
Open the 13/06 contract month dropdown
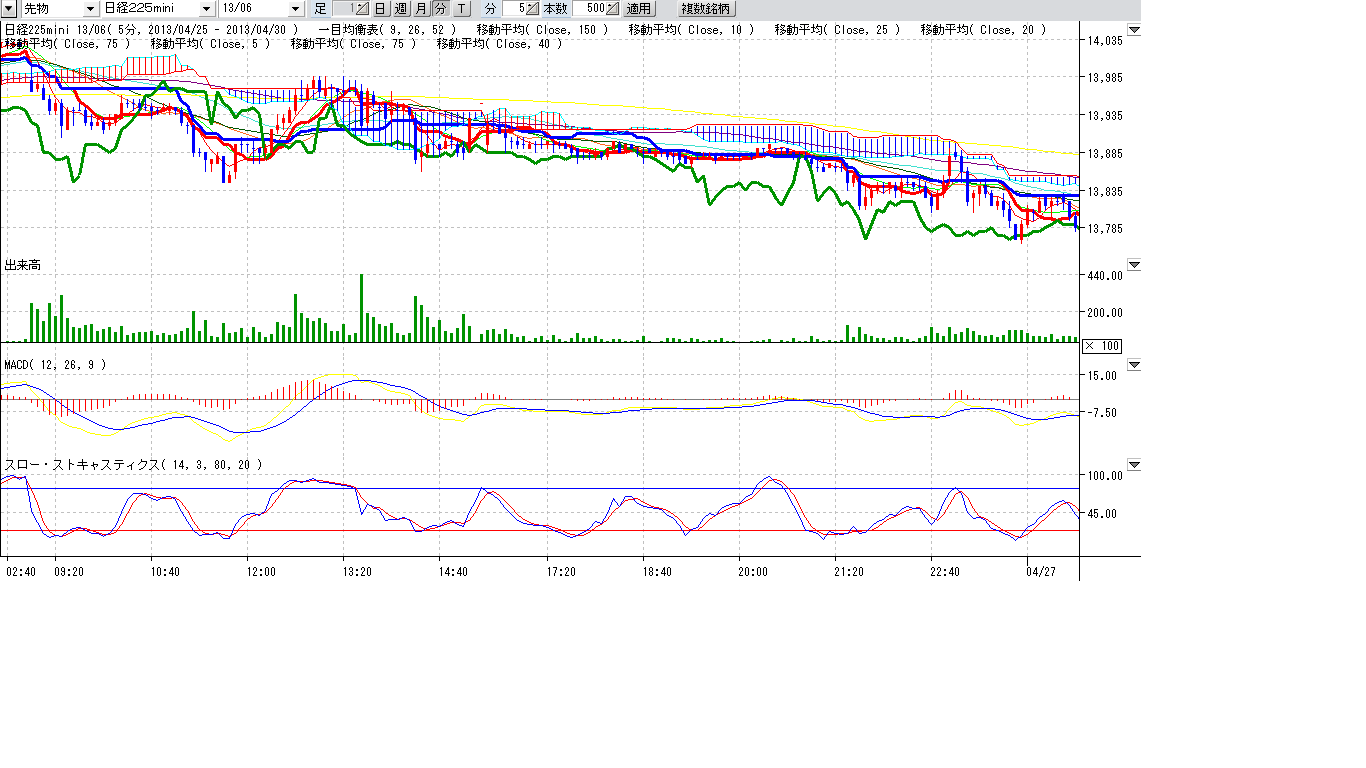point(295,9)
